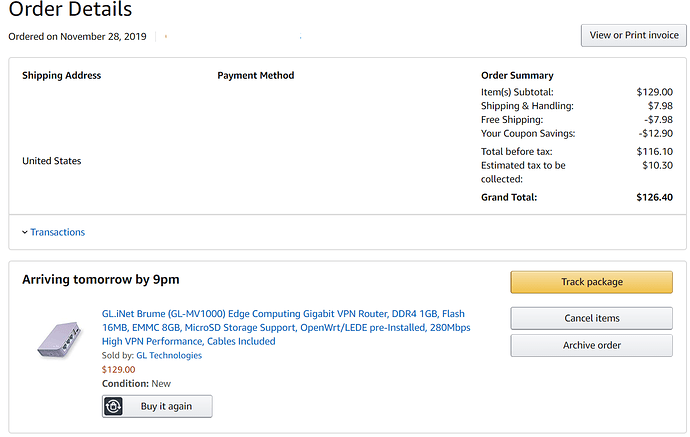Select the Archive order button
This screenshot has height=437, width=690.
click(x=591, y=345)
